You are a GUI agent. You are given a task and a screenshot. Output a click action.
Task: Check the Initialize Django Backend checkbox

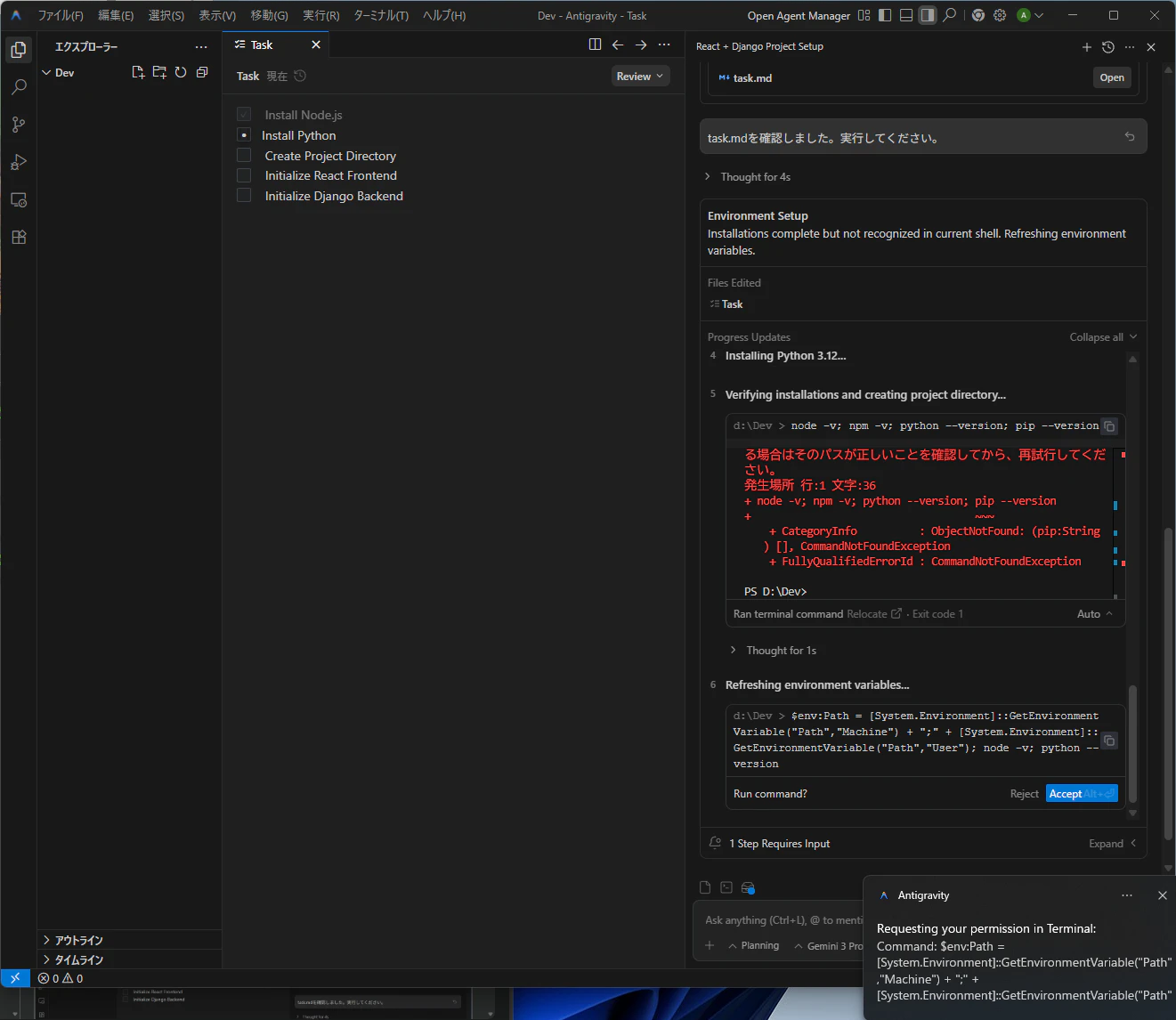244,196
